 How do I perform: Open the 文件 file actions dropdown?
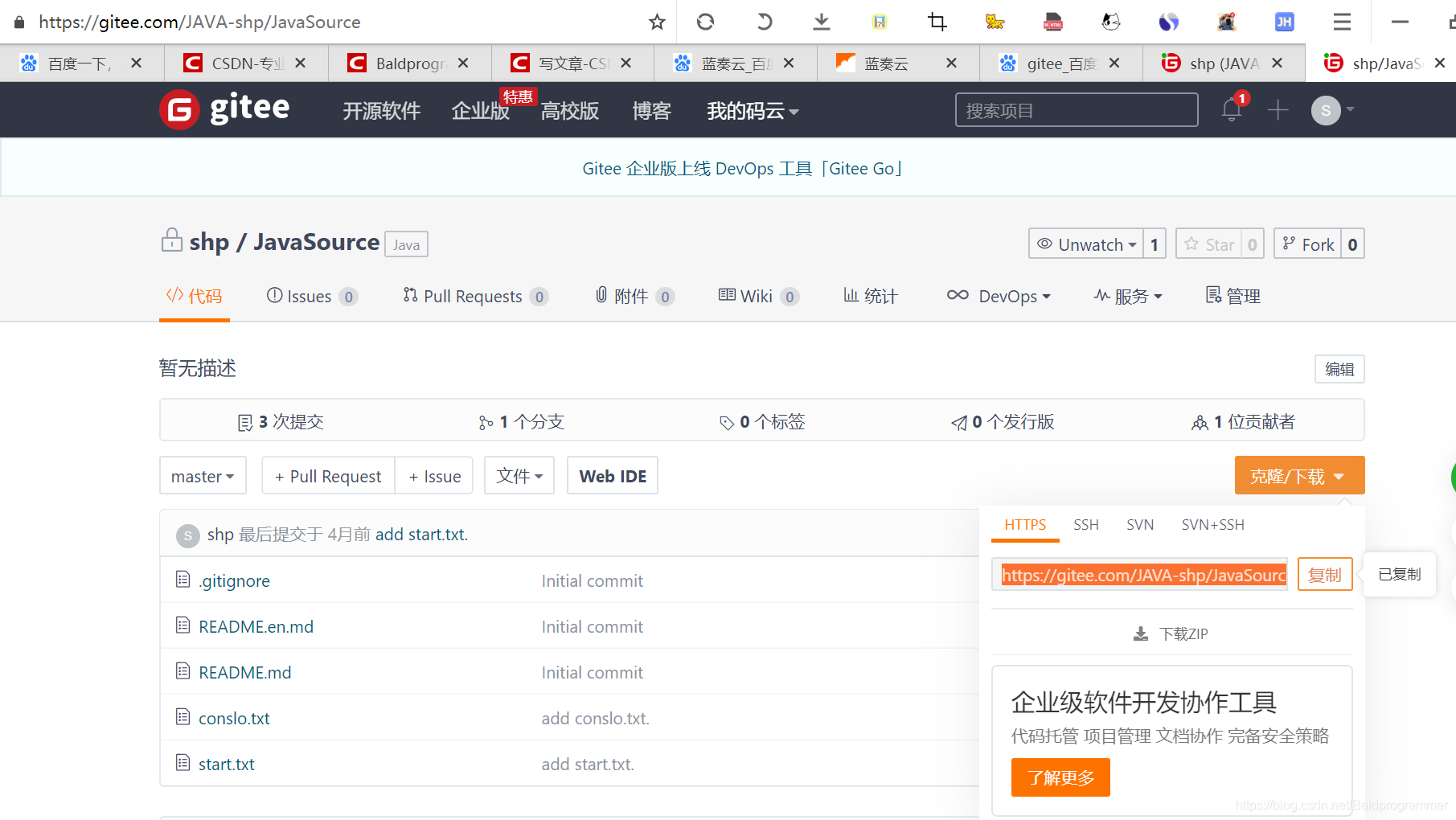(519, 475)
